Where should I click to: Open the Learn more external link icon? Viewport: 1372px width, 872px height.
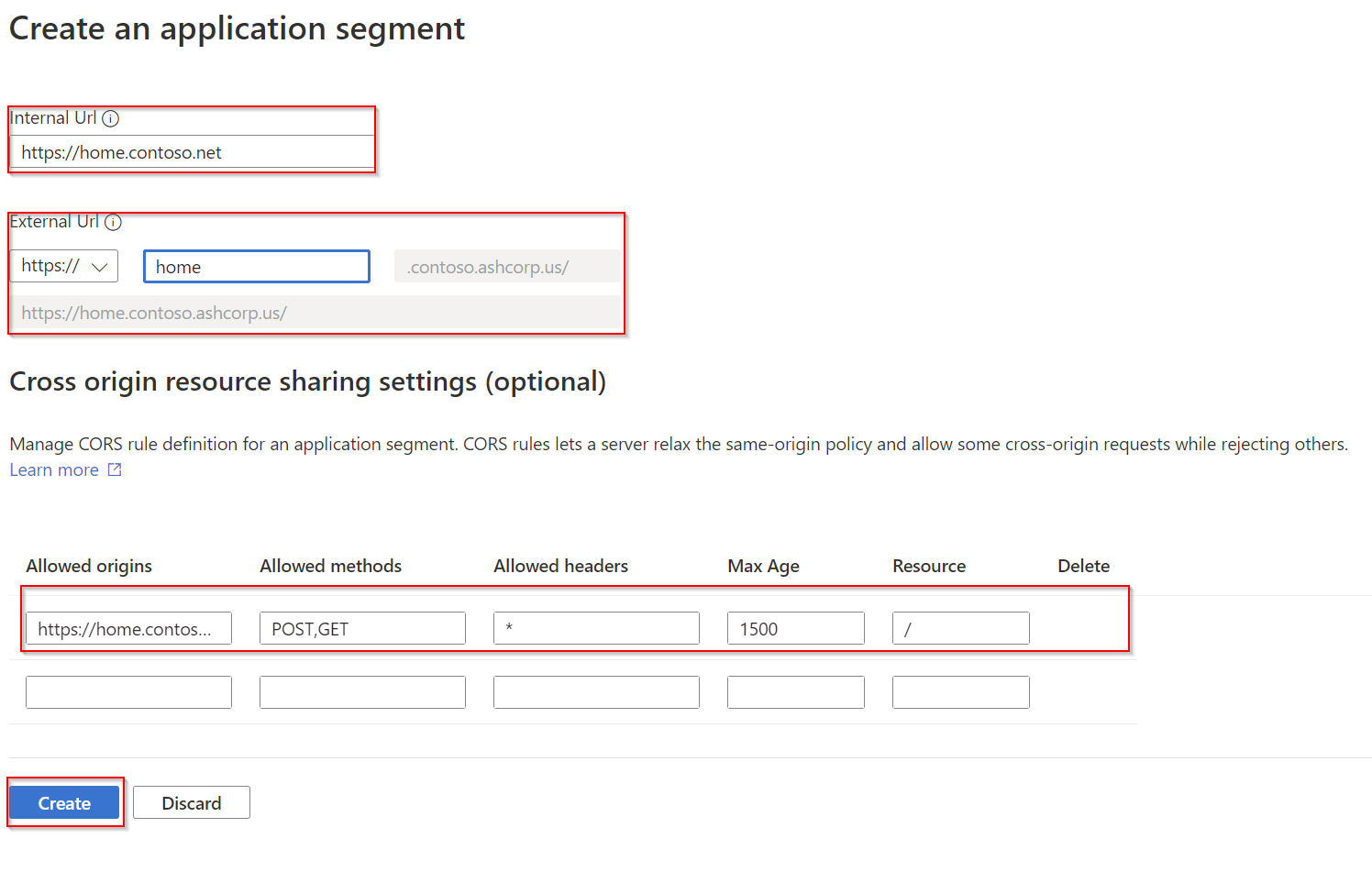click(x=114, y=469)
